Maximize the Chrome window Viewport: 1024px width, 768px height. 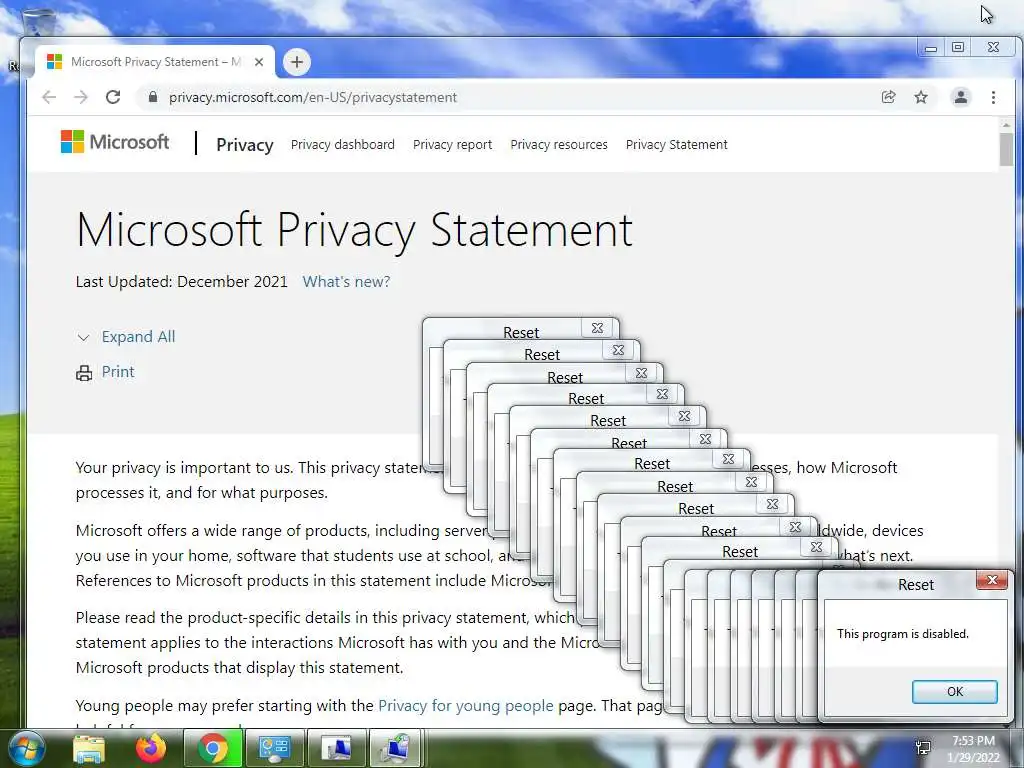[x=958, y=48]
